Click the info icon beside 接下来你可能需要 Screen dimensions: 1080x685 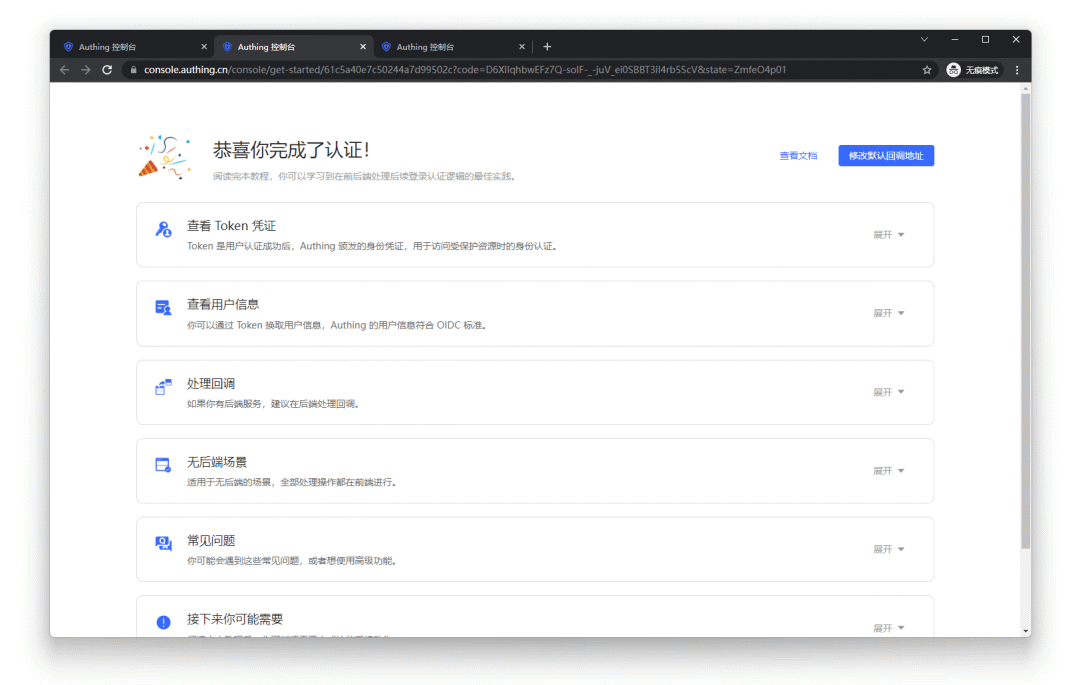(163, 622)
